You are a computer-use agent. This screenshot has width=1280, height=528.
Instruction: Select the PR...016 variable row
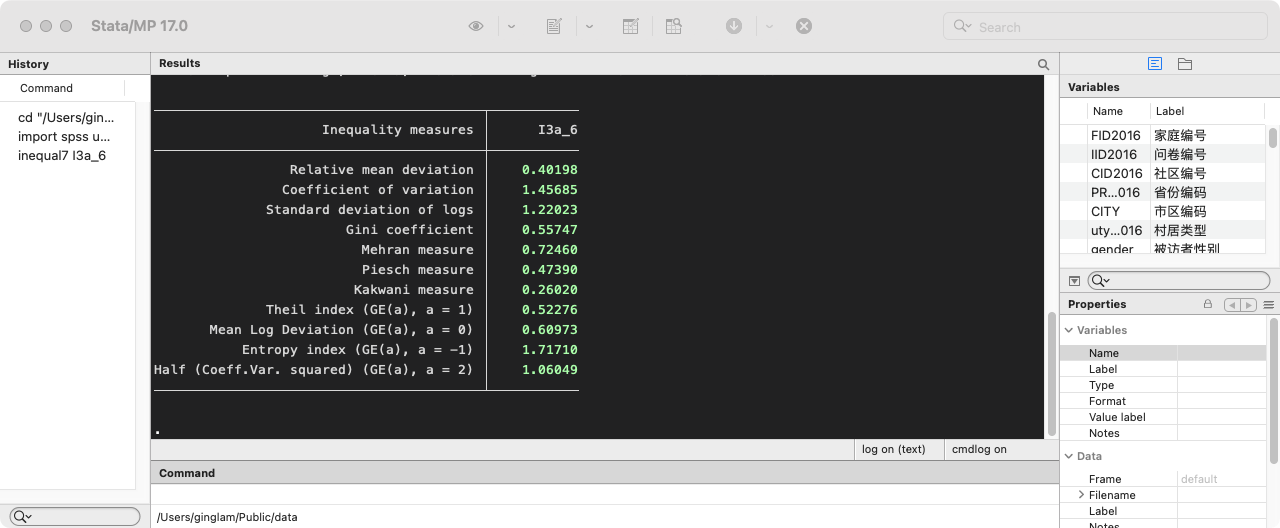[x=1163, y=192]
